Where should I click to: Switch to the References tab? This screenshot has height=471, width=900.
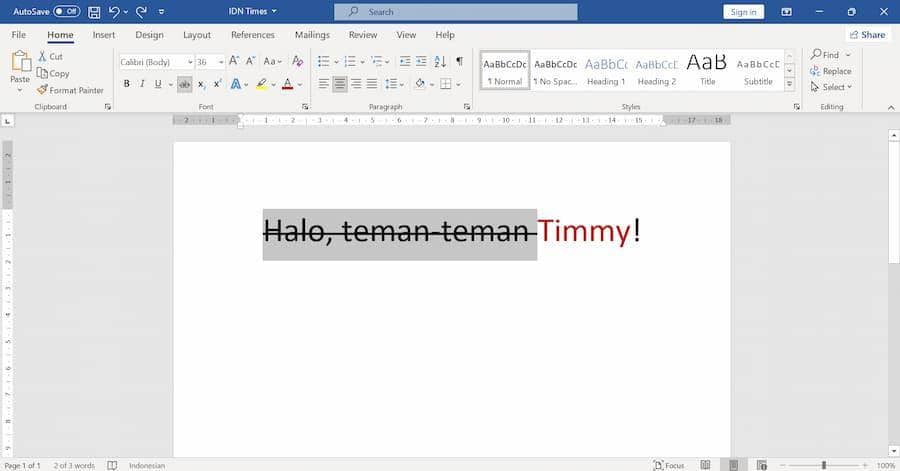(253, 35)
